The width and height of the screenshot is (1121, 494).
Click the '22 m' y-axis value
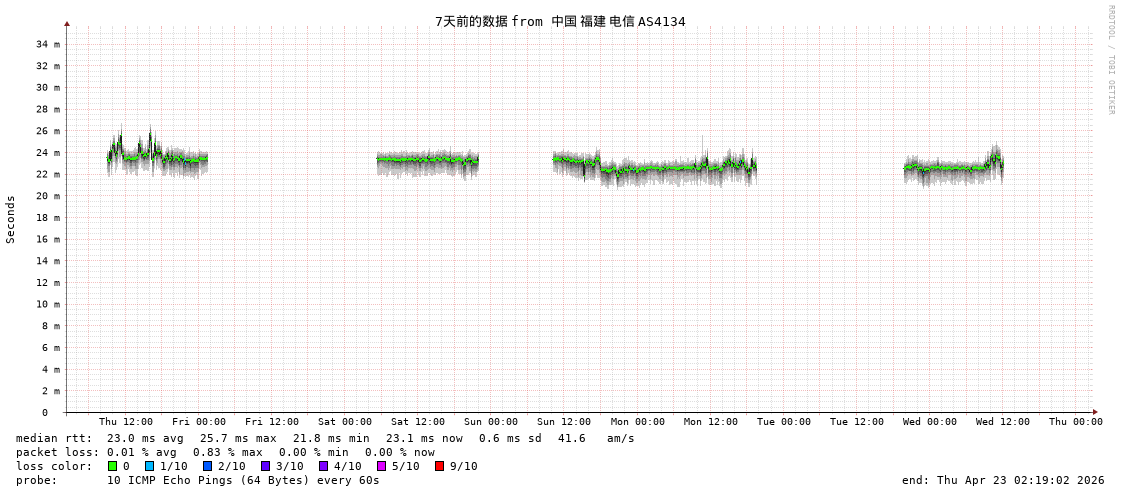point(48,174)
